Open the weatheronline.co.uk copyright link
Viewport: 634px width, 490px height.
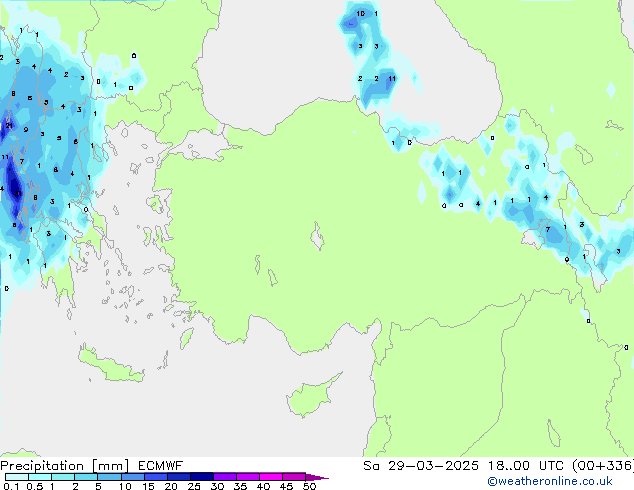[x=550, y=481]
